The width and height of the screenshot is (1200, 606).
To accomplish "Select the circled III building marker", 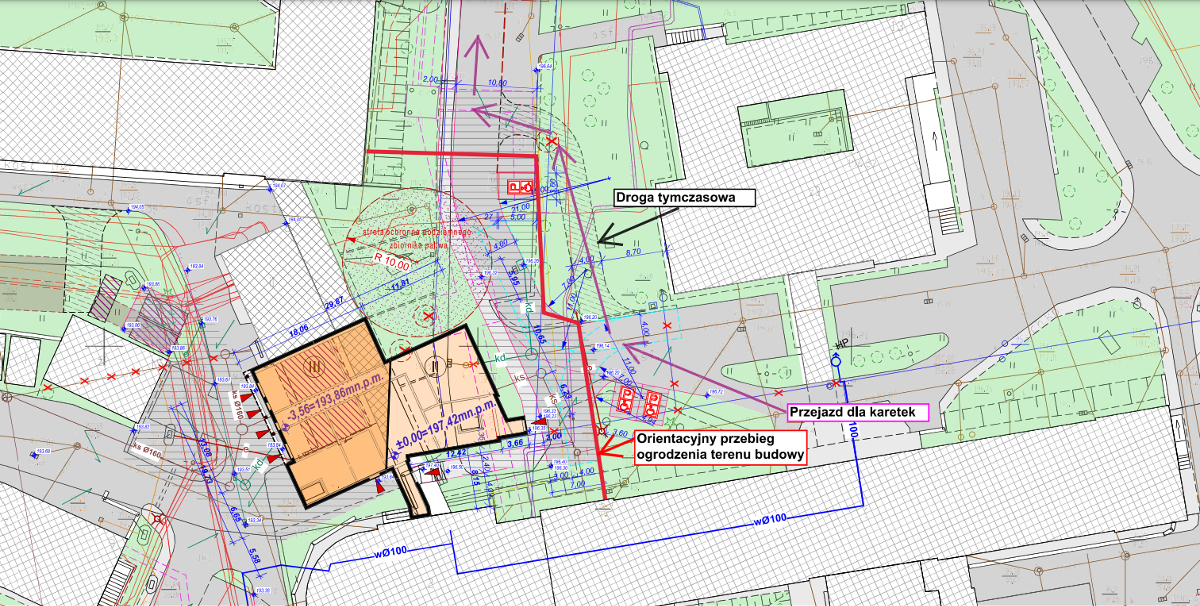I will (x=316, y=367).
